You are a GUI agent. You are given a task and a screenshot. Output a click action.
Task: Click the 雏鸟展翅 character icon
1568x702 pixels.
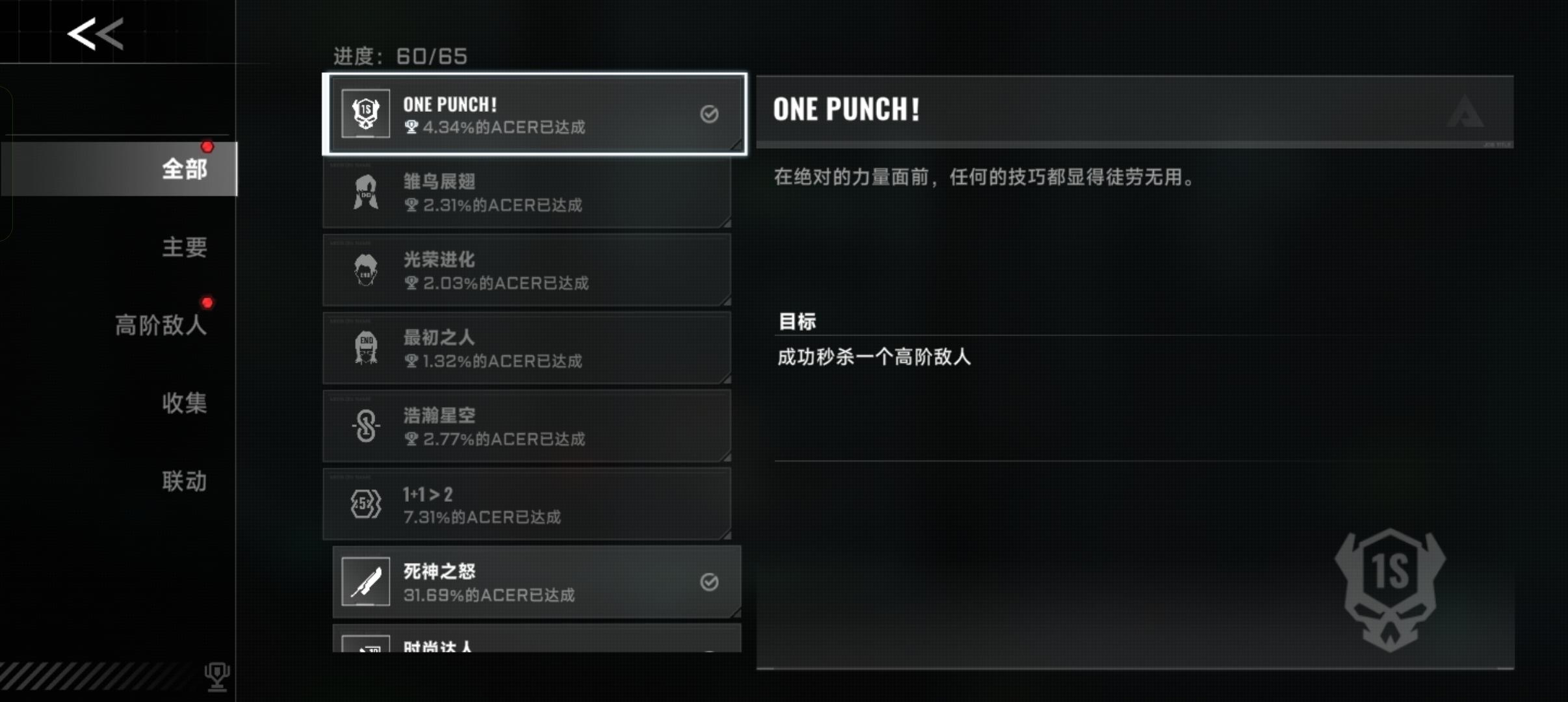click(x=366, y=192)
